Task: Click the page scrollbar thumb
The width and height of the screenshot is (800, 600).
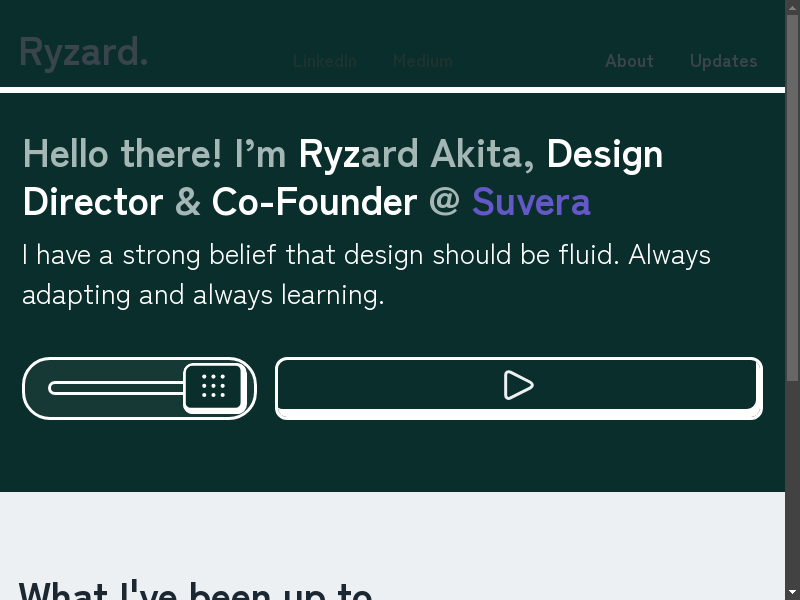Action: 793,200
